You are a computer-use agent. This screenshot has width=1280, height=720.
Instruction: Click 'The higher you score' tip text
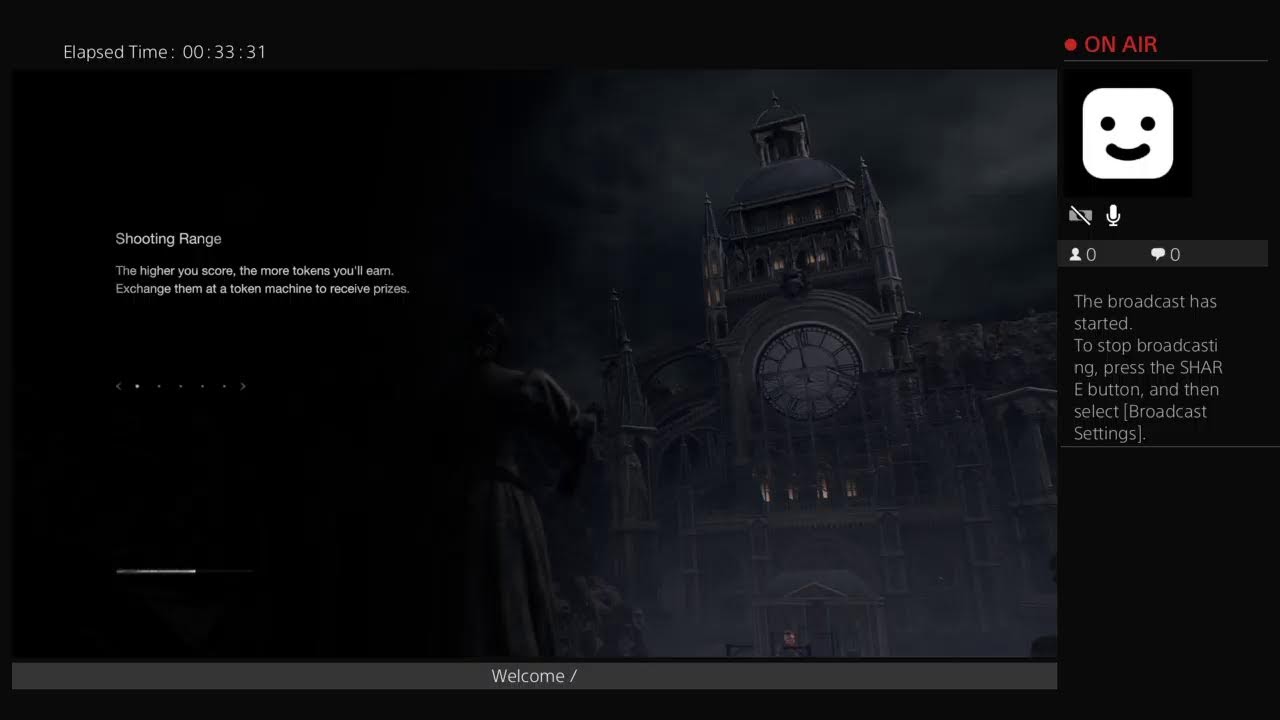[x=255, y=271]
